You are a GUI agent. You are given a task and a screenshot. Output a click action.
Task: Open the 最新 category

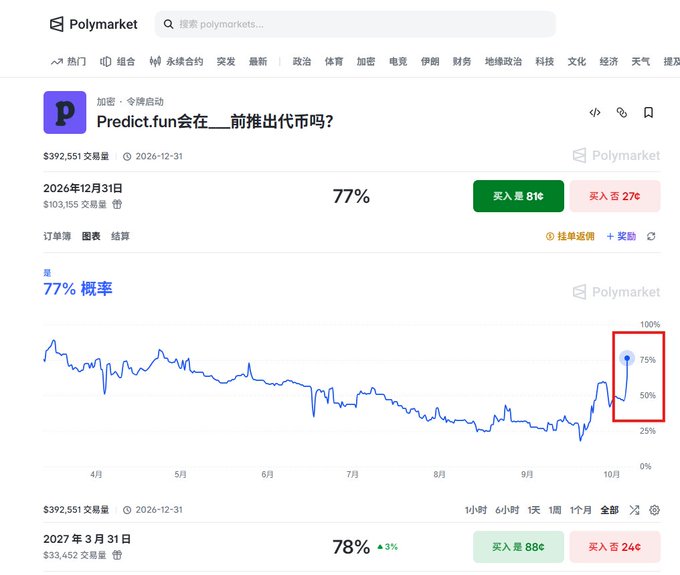(x=258, y=62)
